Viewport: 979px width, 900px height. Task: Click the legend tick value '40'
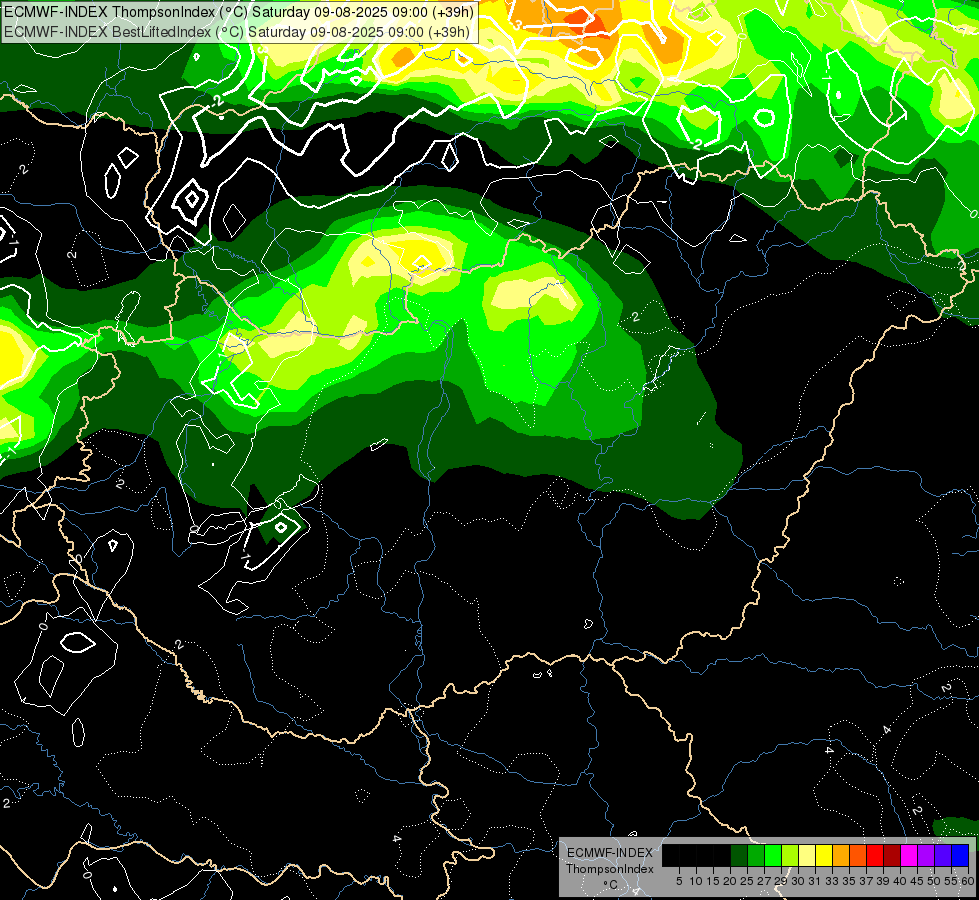[900, 881]
